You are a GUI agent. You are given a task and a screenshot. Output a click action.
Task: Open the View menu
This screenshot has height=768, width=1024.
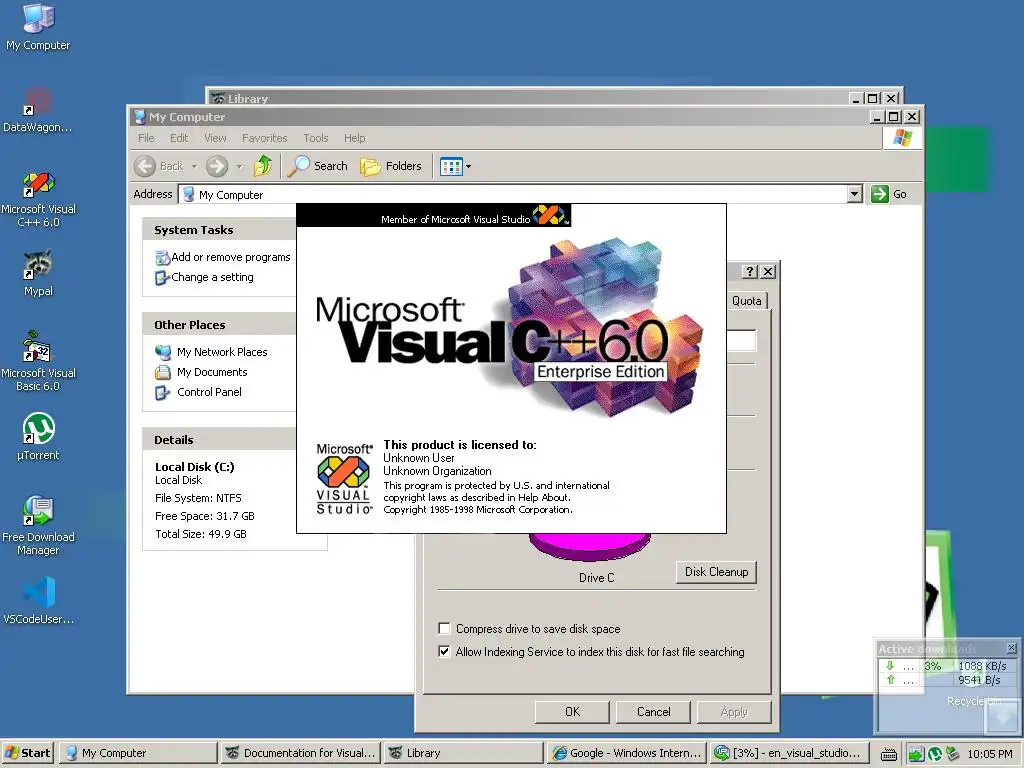(x=215, y=138)
